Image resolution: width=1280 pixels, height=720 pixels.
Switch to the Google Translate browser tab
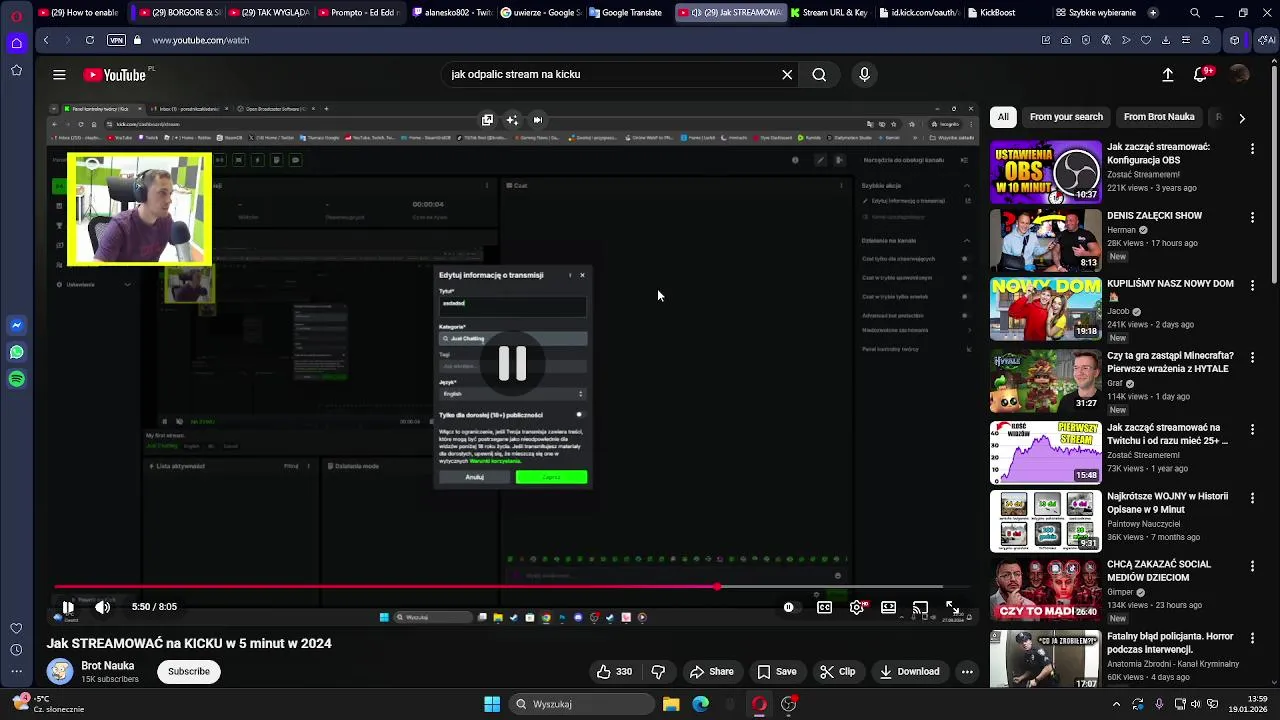(x=625, y=13)
